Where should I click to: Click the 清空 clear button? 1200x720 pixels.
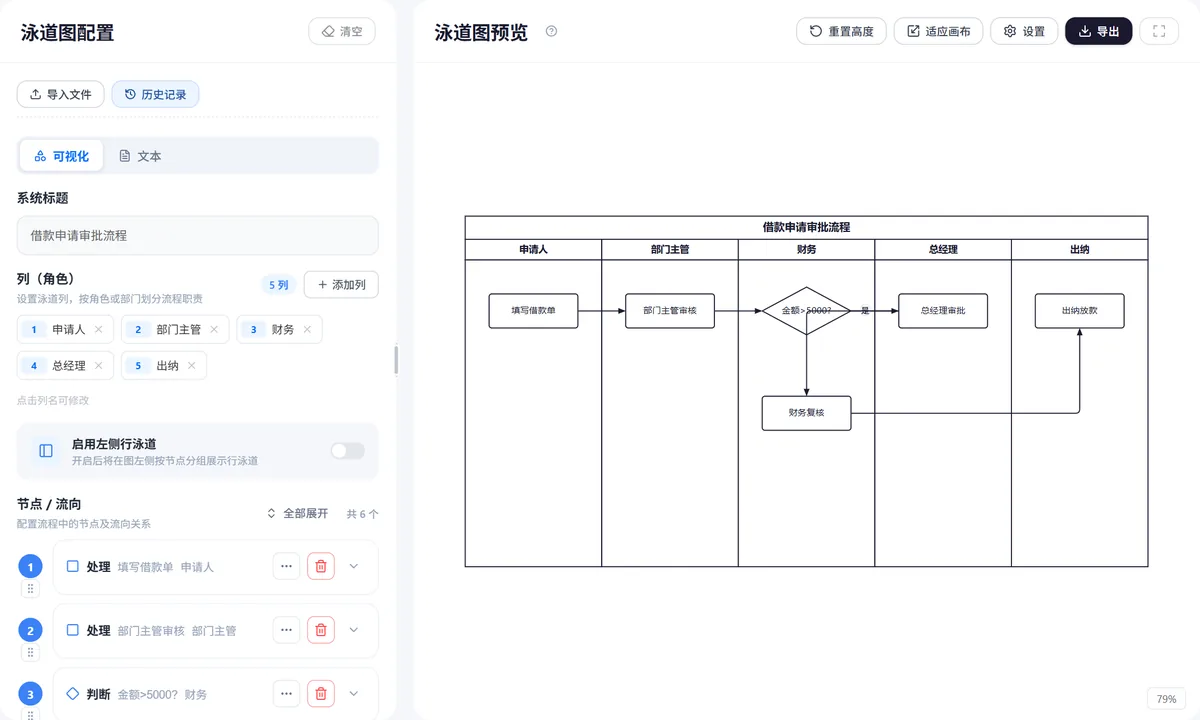click(x=342, y=31)
